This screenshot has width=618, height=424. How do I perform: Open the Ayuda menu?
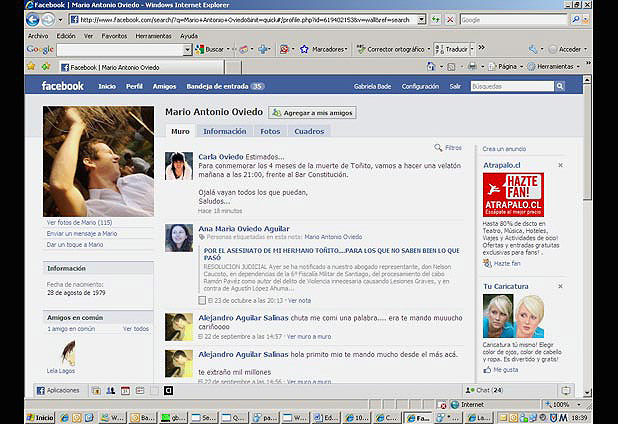coord(189,36)
